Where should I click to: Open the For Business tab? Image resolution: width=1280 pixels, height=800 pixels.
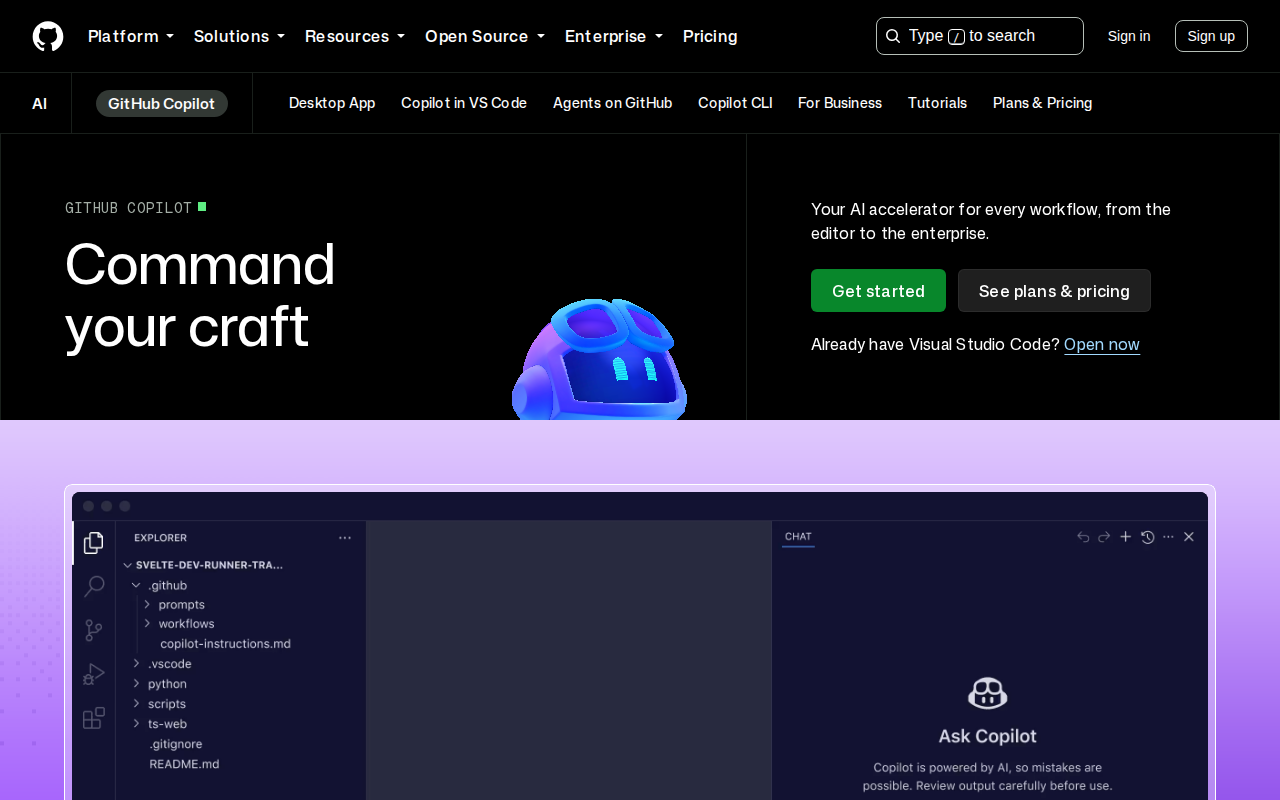(x=840, y=103)
